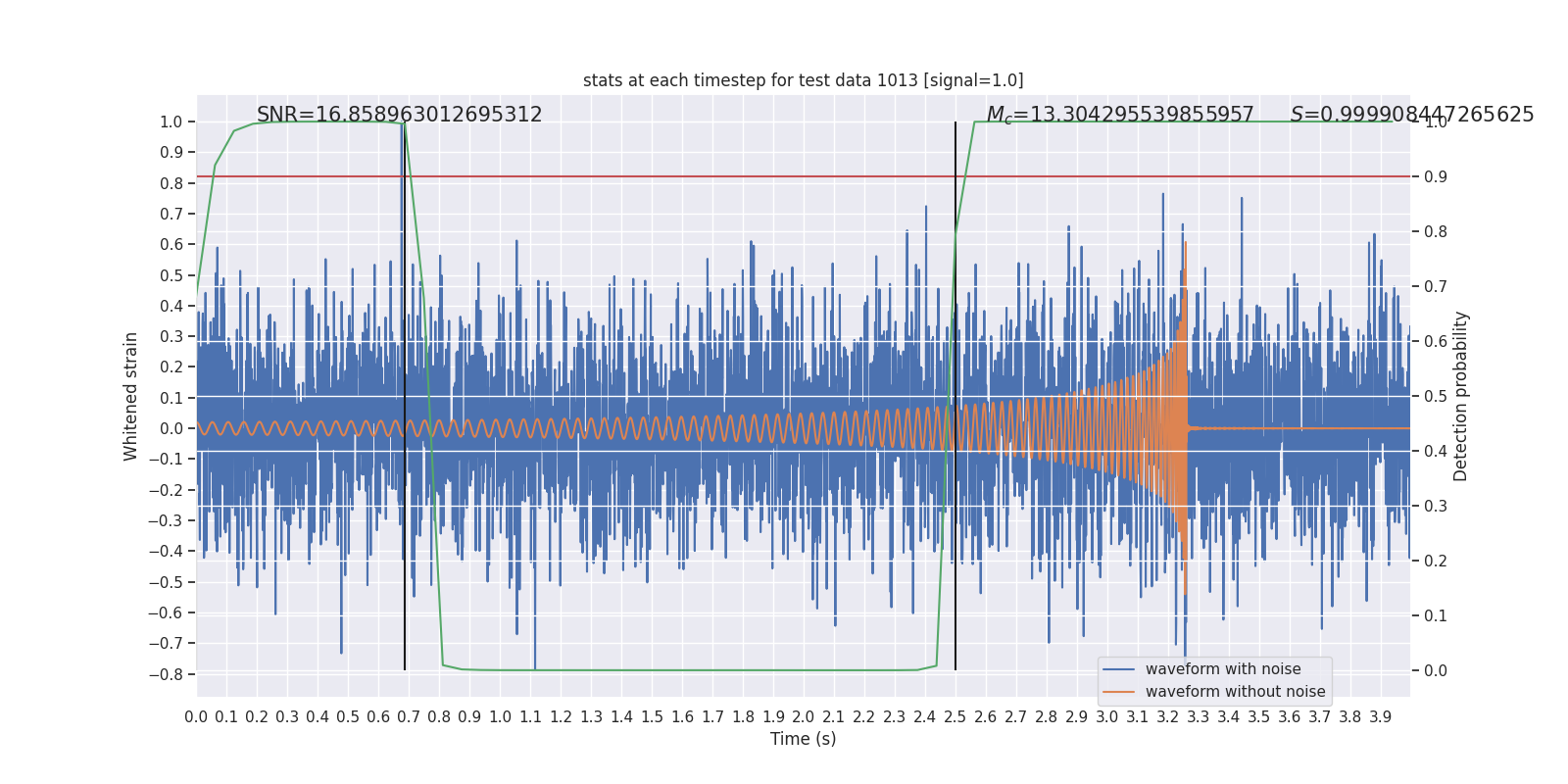Select the 'Detection probability' right axis label
Screen dimensions: 1568x784
click(1460, 396)
